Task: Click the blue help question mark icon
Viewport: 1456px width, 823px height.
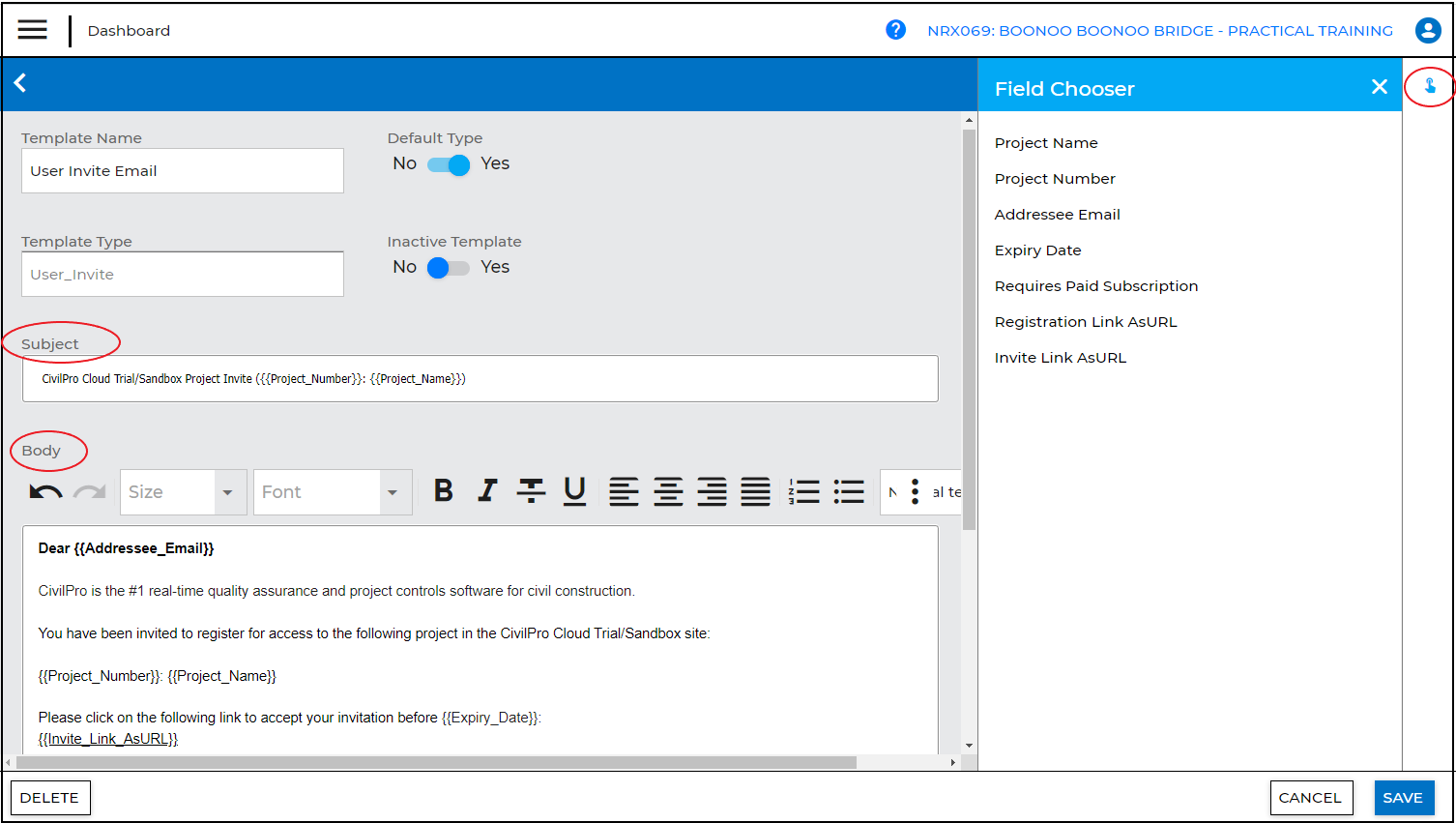Action: [895, 30]
